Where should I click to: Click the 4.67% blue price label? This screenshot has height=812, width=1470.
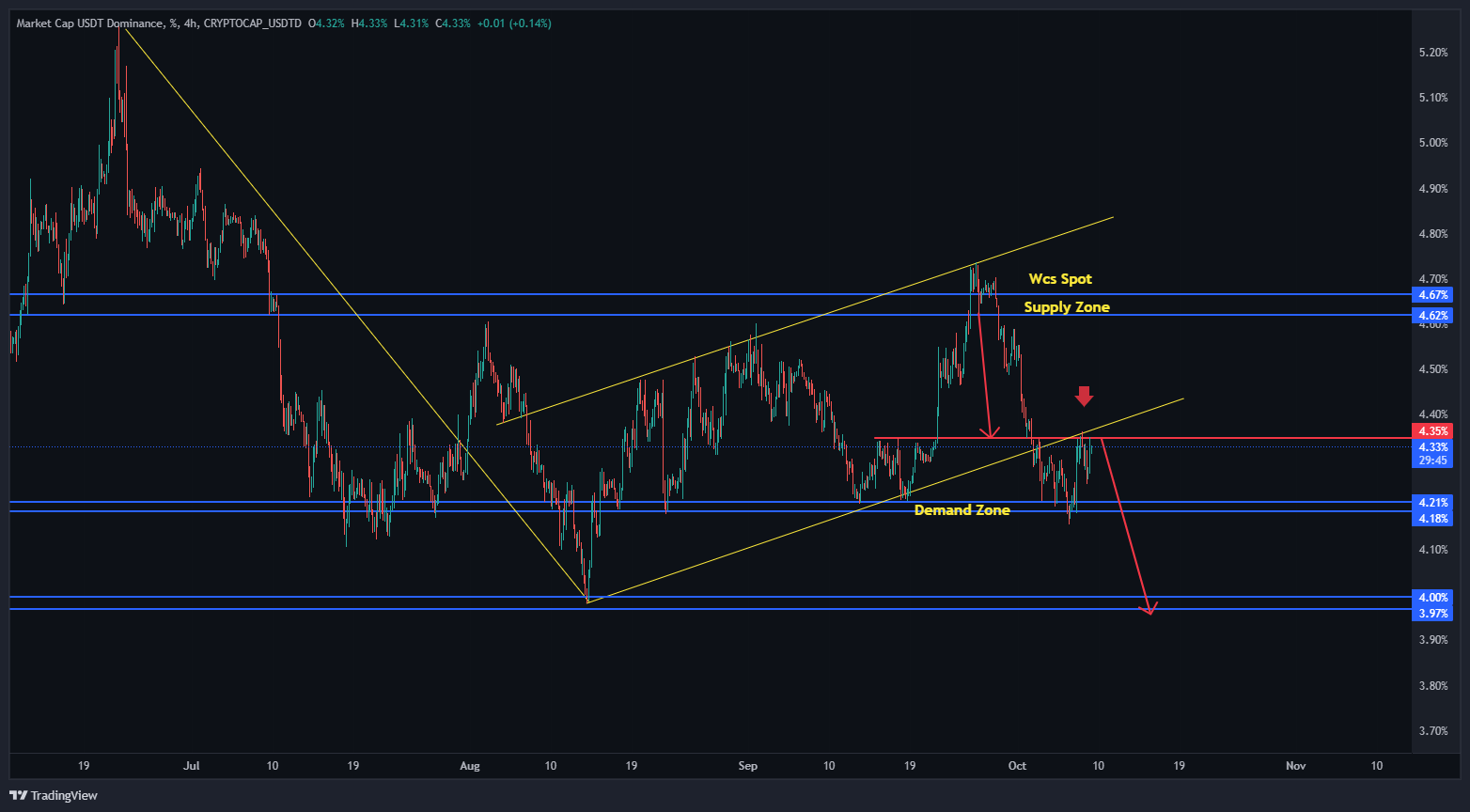click(x=1431, y=295)
